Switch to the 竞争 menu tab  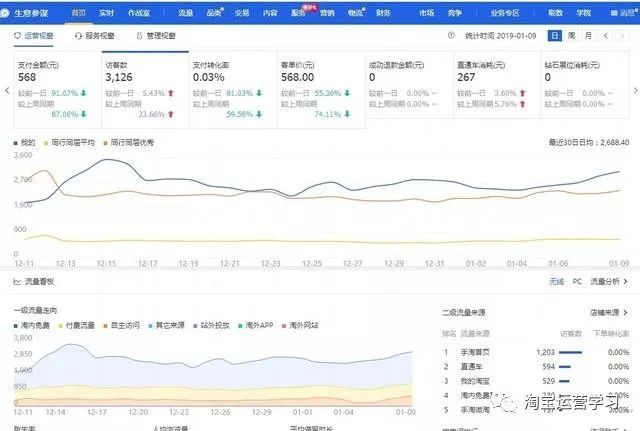pyautogui.click(x=455, y=12)
